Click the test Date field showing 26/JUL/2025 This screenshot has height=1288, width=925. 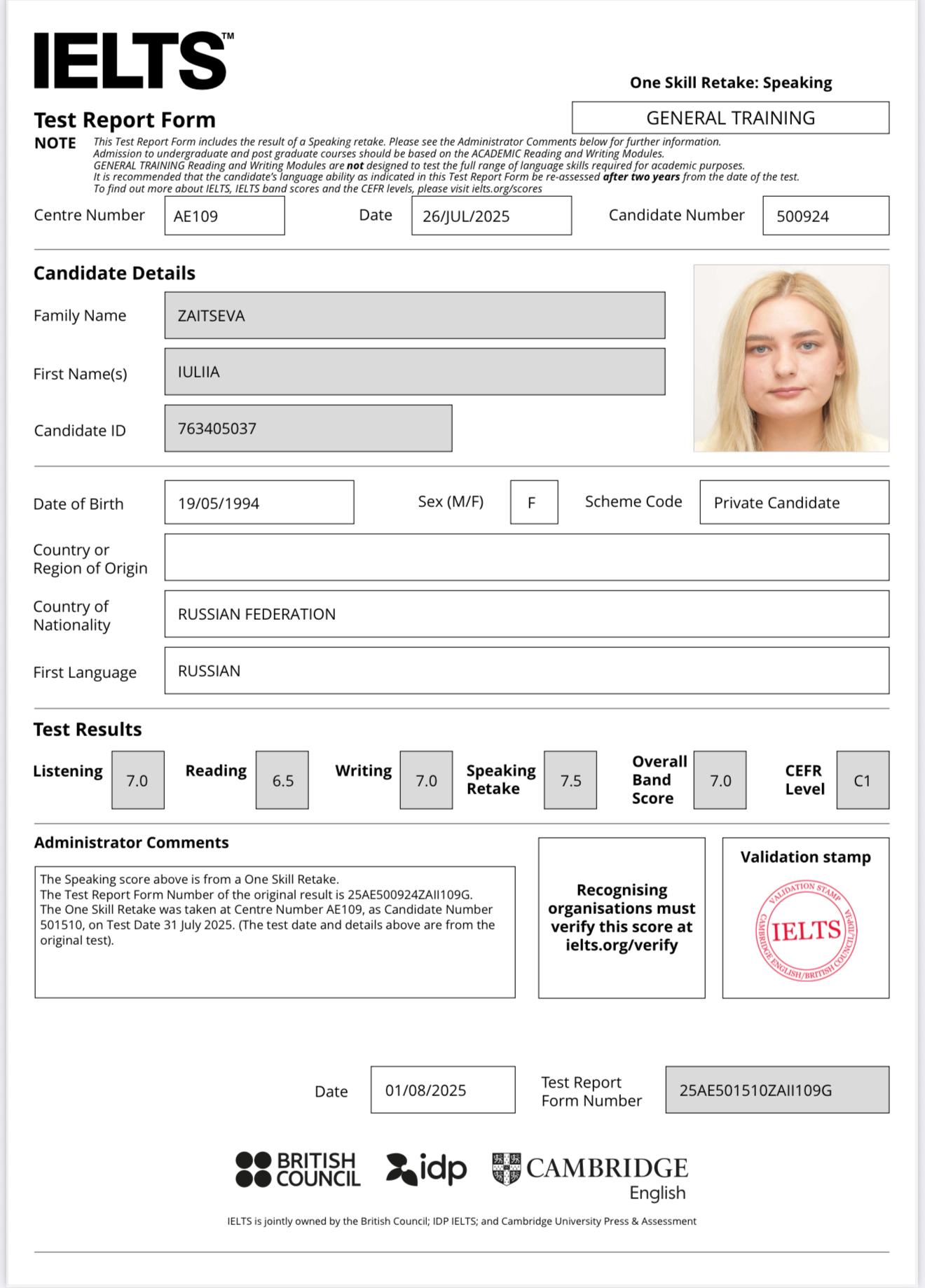491,216
